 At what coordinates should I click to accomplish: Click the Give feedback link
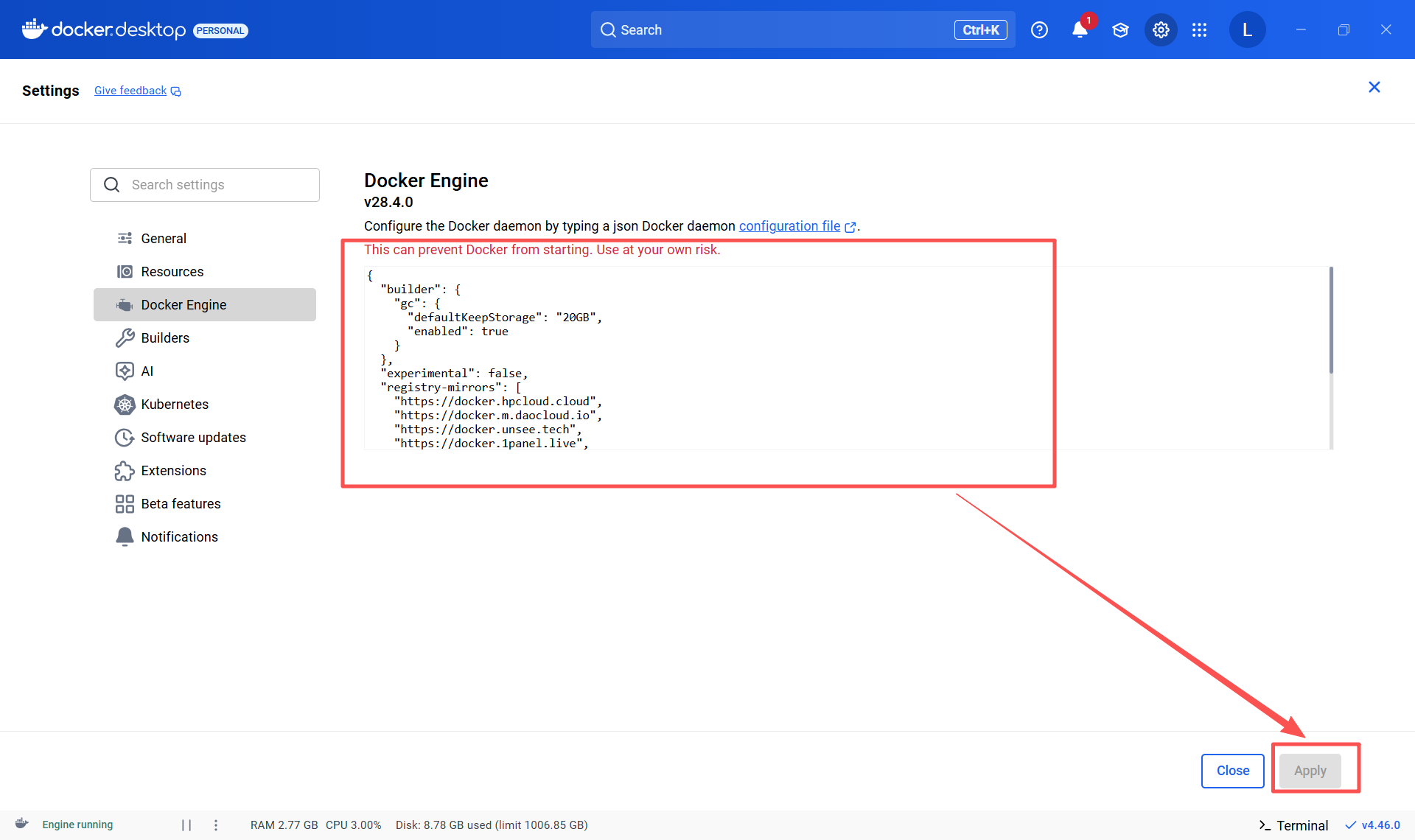click(130, 91)
